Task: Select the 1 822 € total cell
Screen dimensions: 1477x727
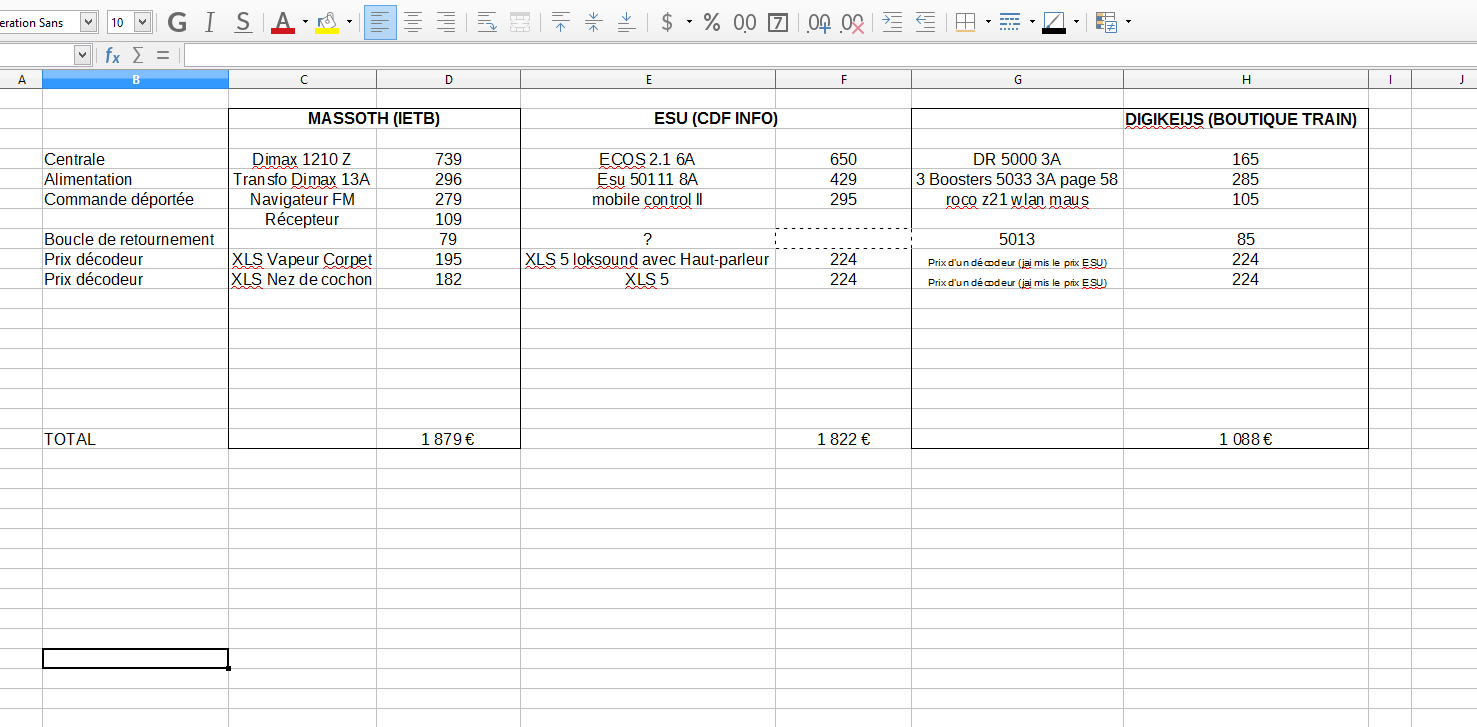Action: click(x=843, y=439)
